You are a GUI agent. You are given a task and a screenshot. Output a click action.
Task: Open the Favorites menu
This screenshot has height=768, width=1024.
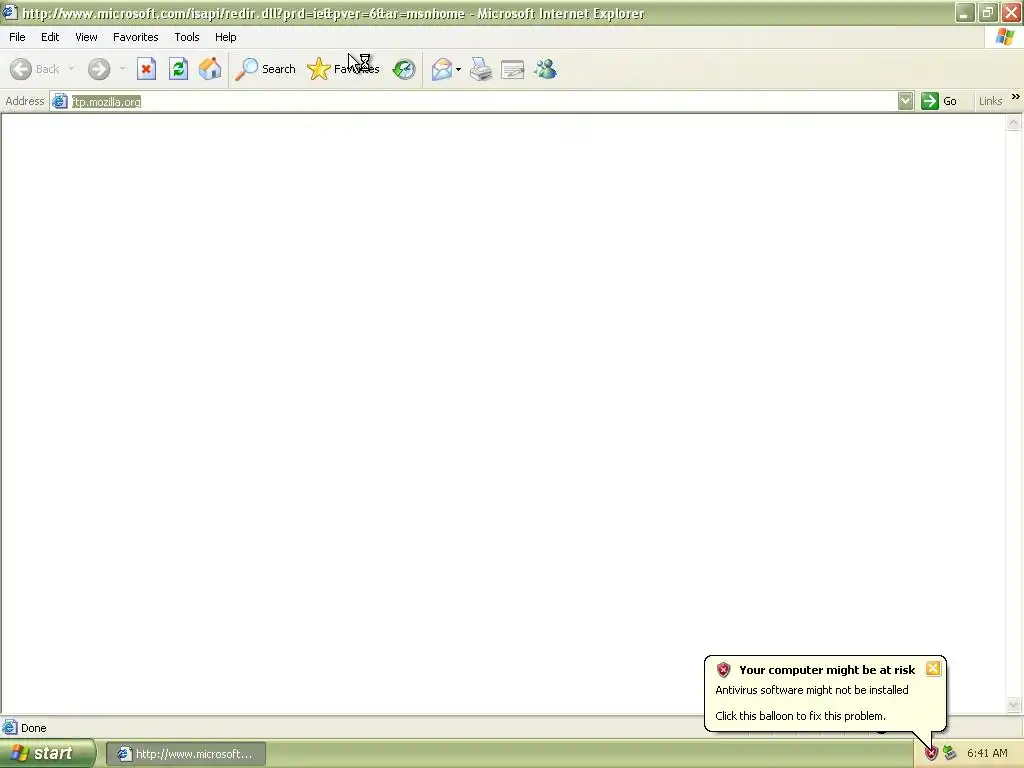pos(135,37)
